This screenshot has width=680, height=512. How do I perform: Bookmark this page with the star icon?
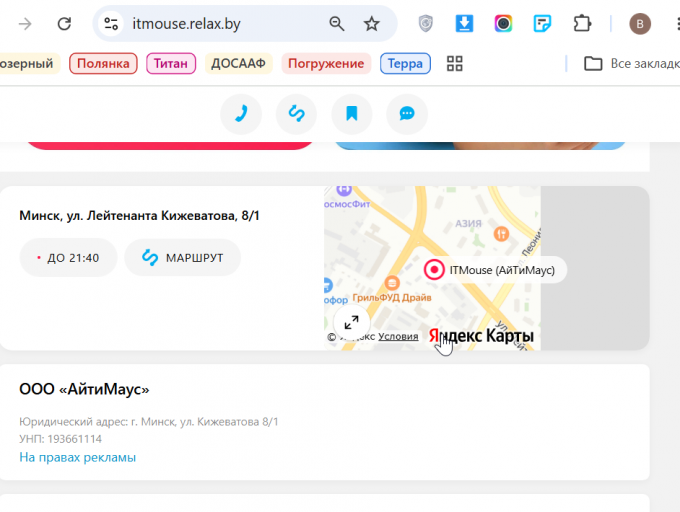[x=371, y=24]
